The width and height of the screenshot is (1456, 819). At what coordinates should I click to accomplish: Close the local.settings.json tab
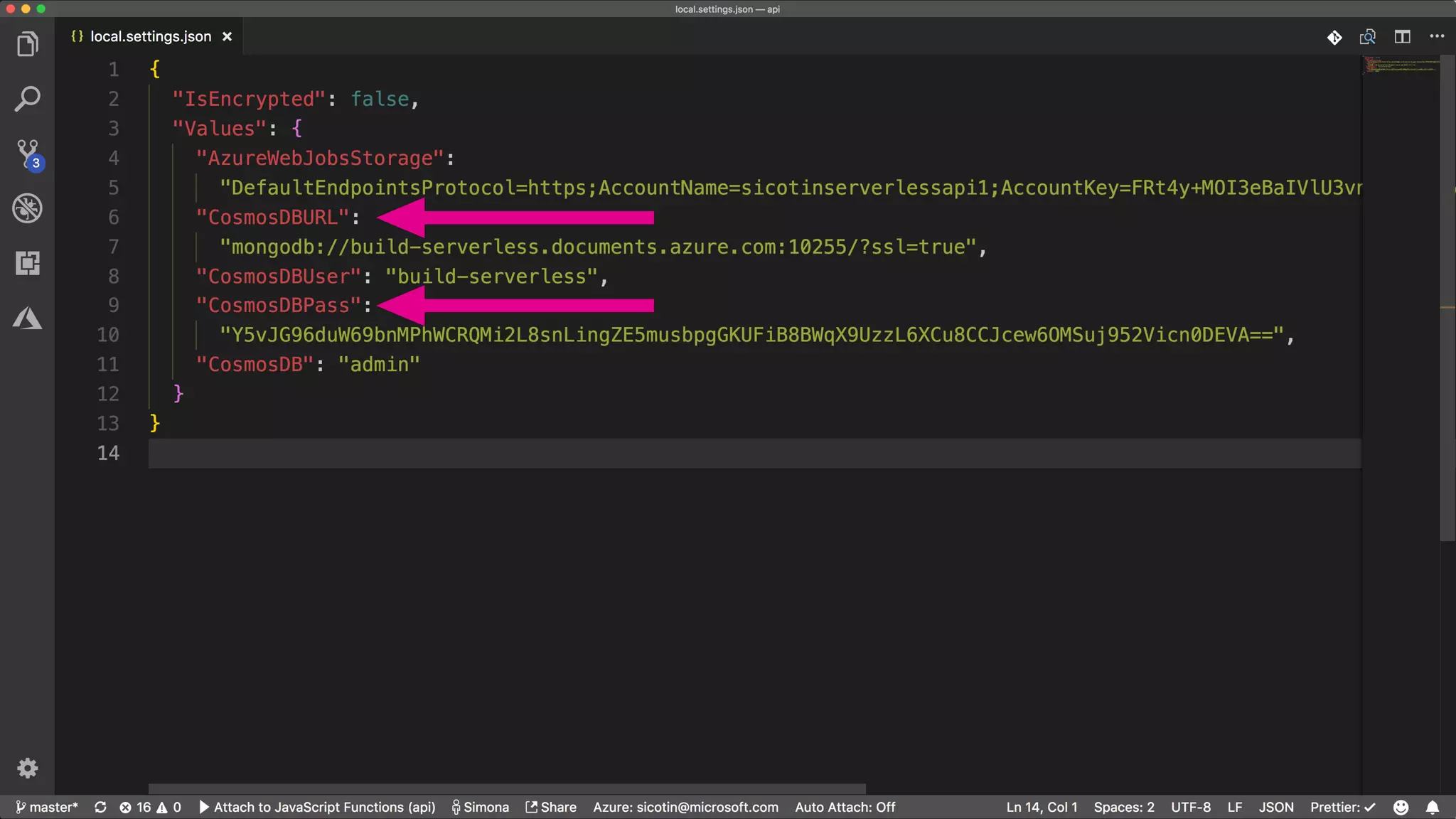pyautogui.click(x=227, y=37)
